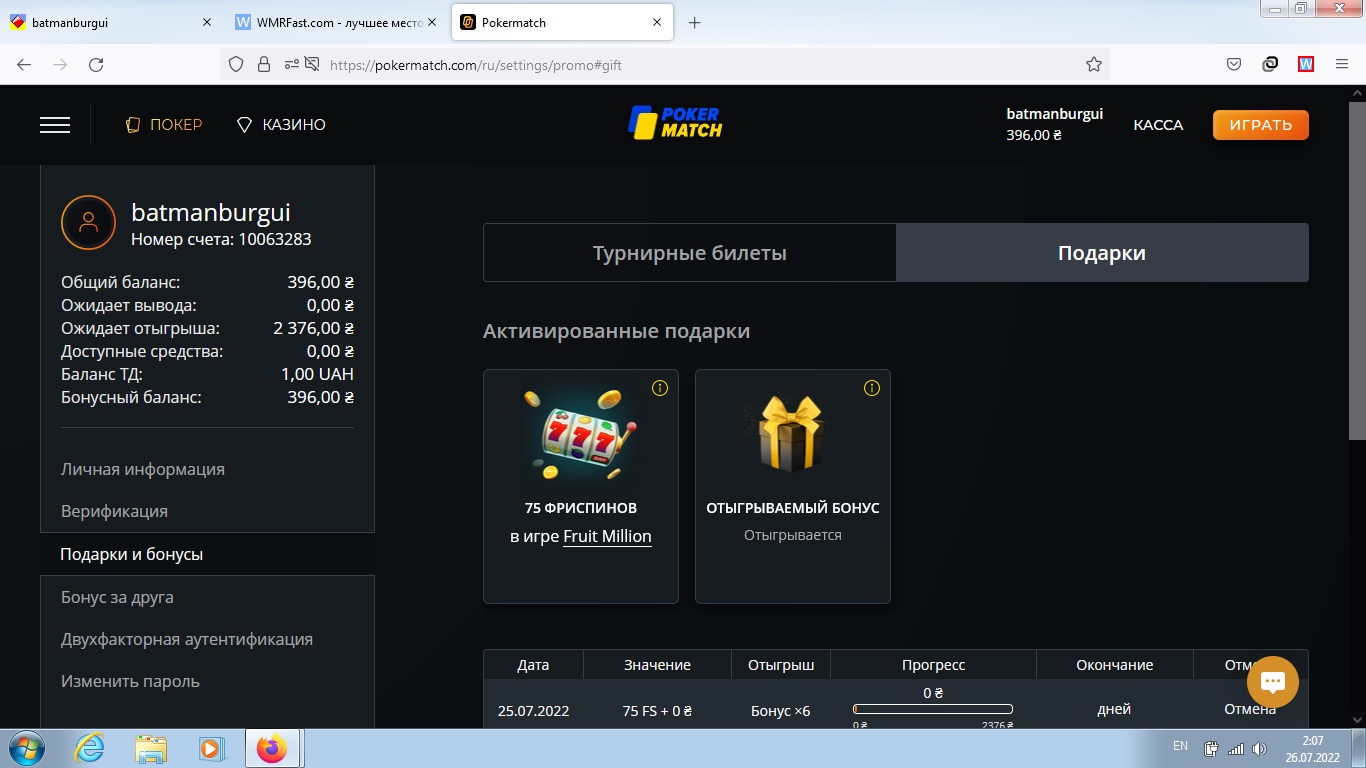This screenshot has height=768, width=1366.
Task: Reload the current page
Action: (96, 64)
